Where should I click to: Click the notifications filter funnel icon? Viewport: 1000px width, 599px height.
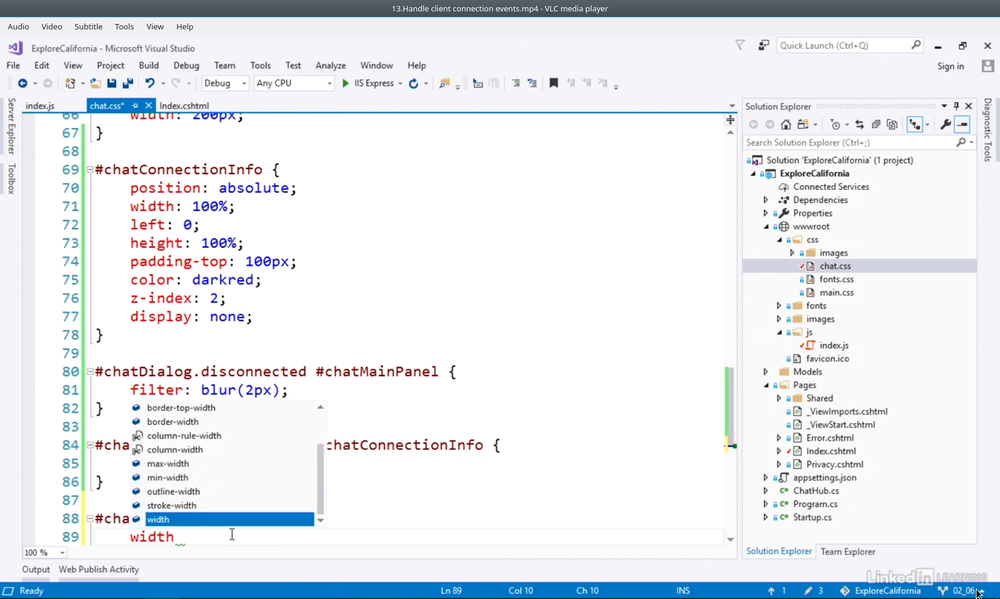pyautogui.click(x=740, y=45)
